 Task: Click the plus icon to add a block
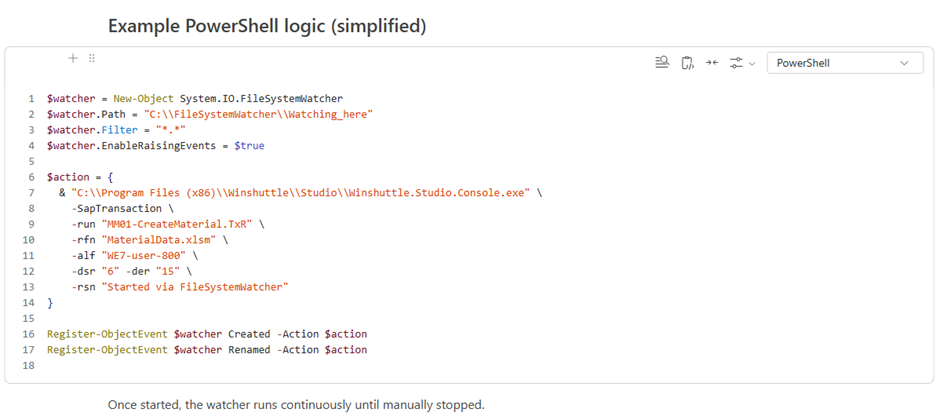coord(73,59)
